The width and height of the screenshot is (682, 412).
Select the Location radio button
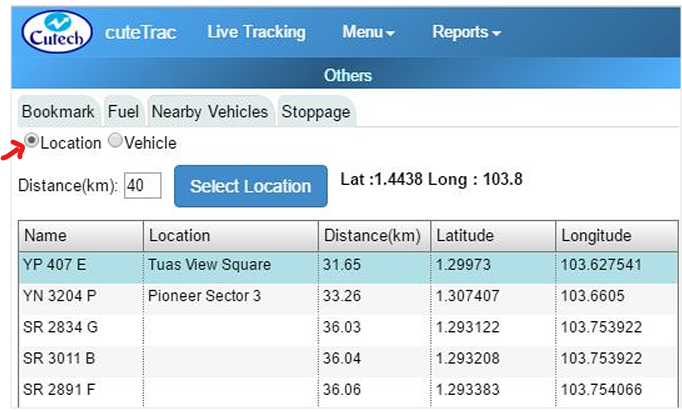32,142
